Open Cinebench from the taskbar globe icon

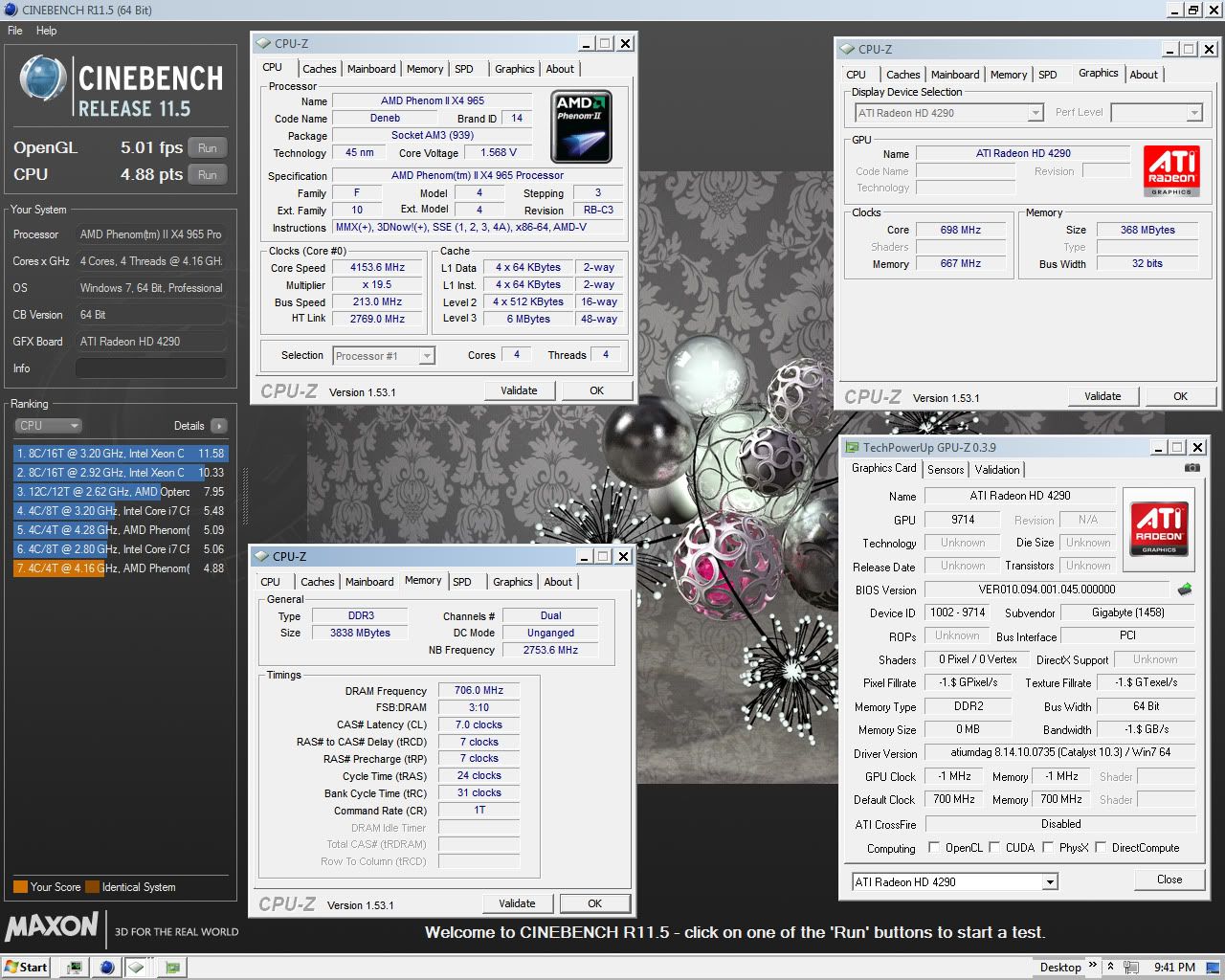pos(106,967)
